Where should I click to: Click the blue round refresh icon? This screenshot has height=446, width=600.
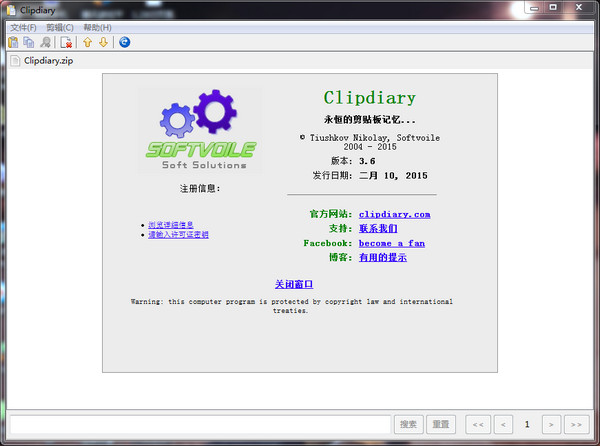click(124, 42)
